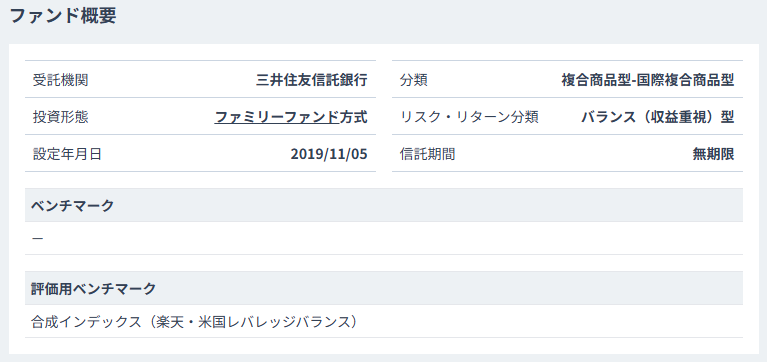Click the 2019/11/05 date value
This screenshot has width=767, height=362.
click(329, 154)
